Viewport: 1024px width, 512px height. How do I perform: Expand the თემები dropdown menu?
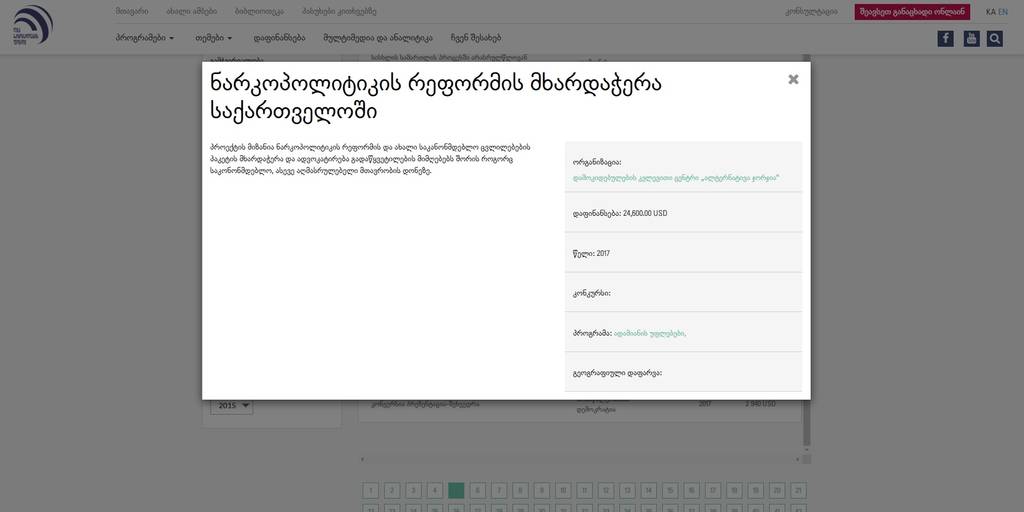pyautogui.click(x=213, y=38)
